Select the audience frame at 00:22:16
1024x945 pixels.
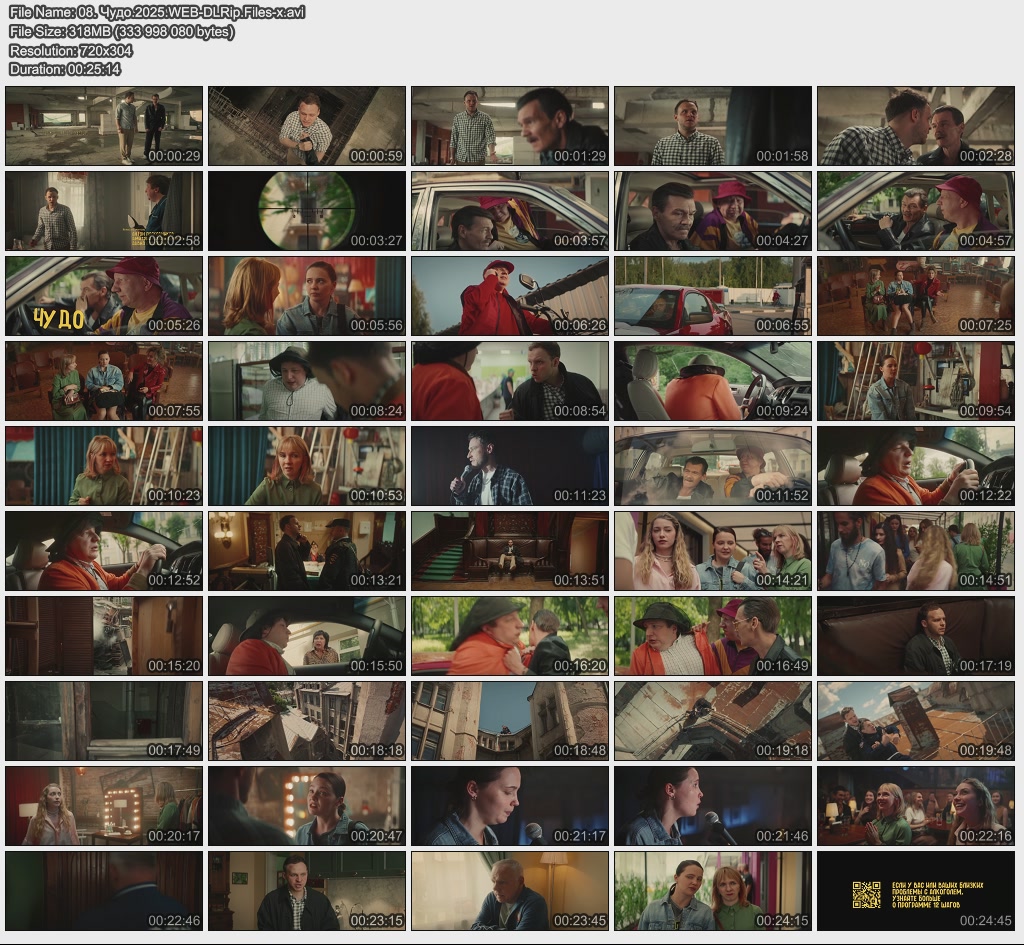click(x=915, y=806)
